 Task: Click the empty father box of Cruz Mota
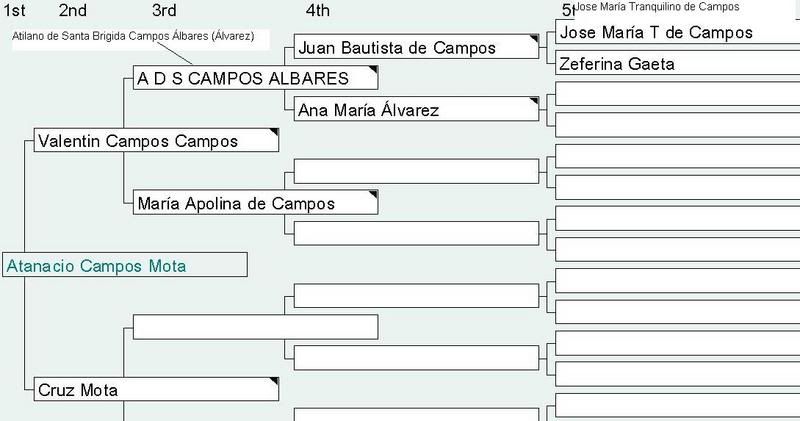point(256,327)
